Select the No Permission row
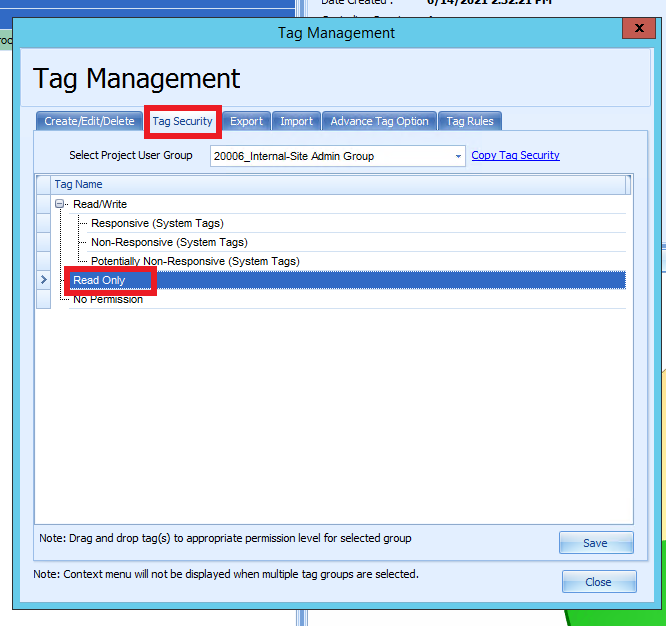 pyautogui.click(x=347, y=299)
